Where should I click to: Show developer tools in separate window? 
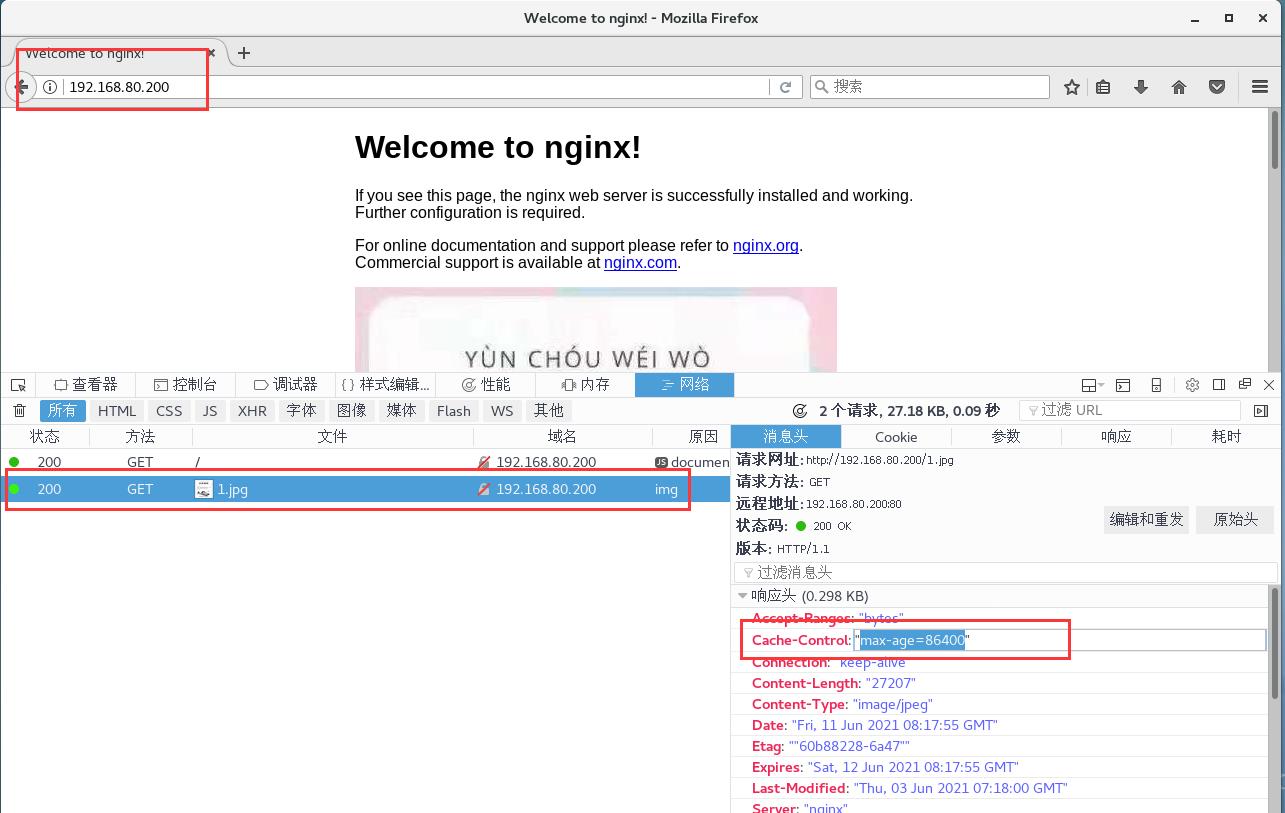click(1245, 385)
